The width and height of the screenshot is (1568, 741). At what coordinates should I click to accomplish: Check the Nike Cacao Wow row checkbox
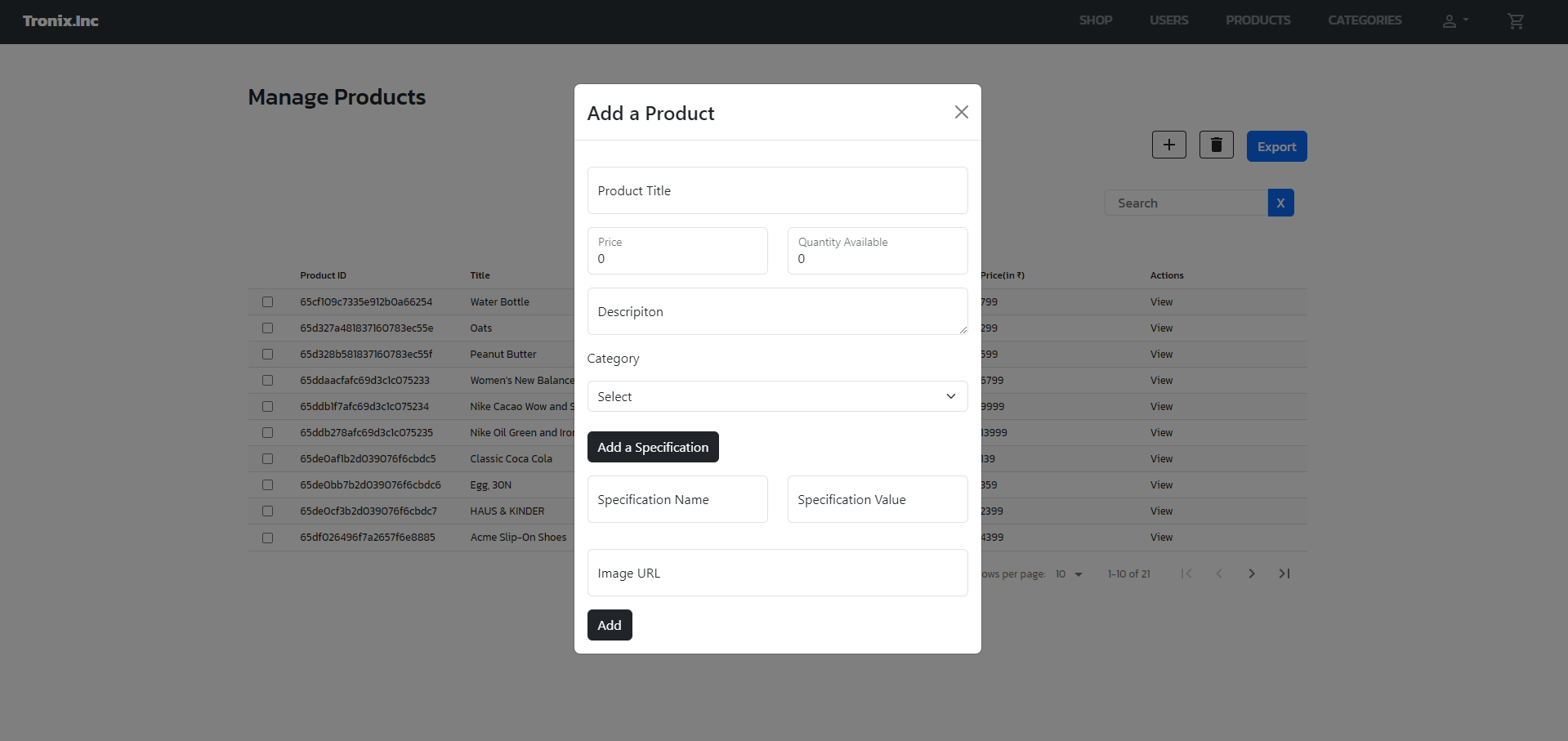[267, 406]
